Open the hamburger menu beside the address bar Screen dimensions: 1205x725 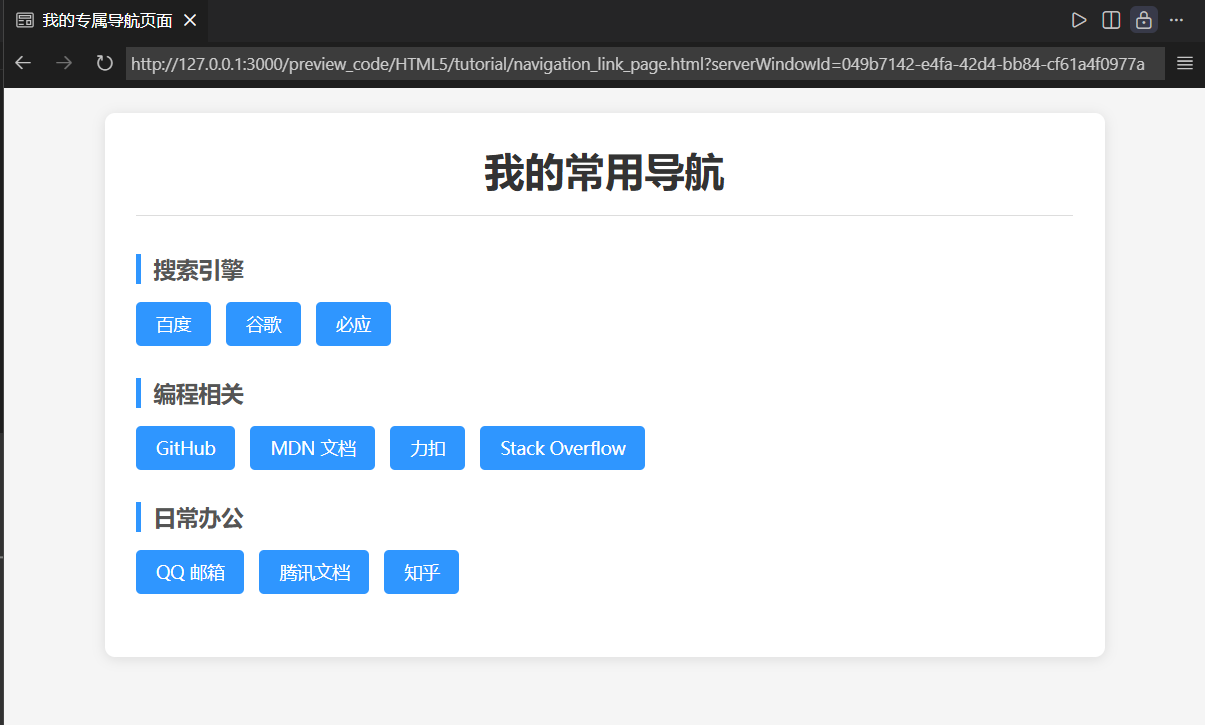tap(1185, 63)
